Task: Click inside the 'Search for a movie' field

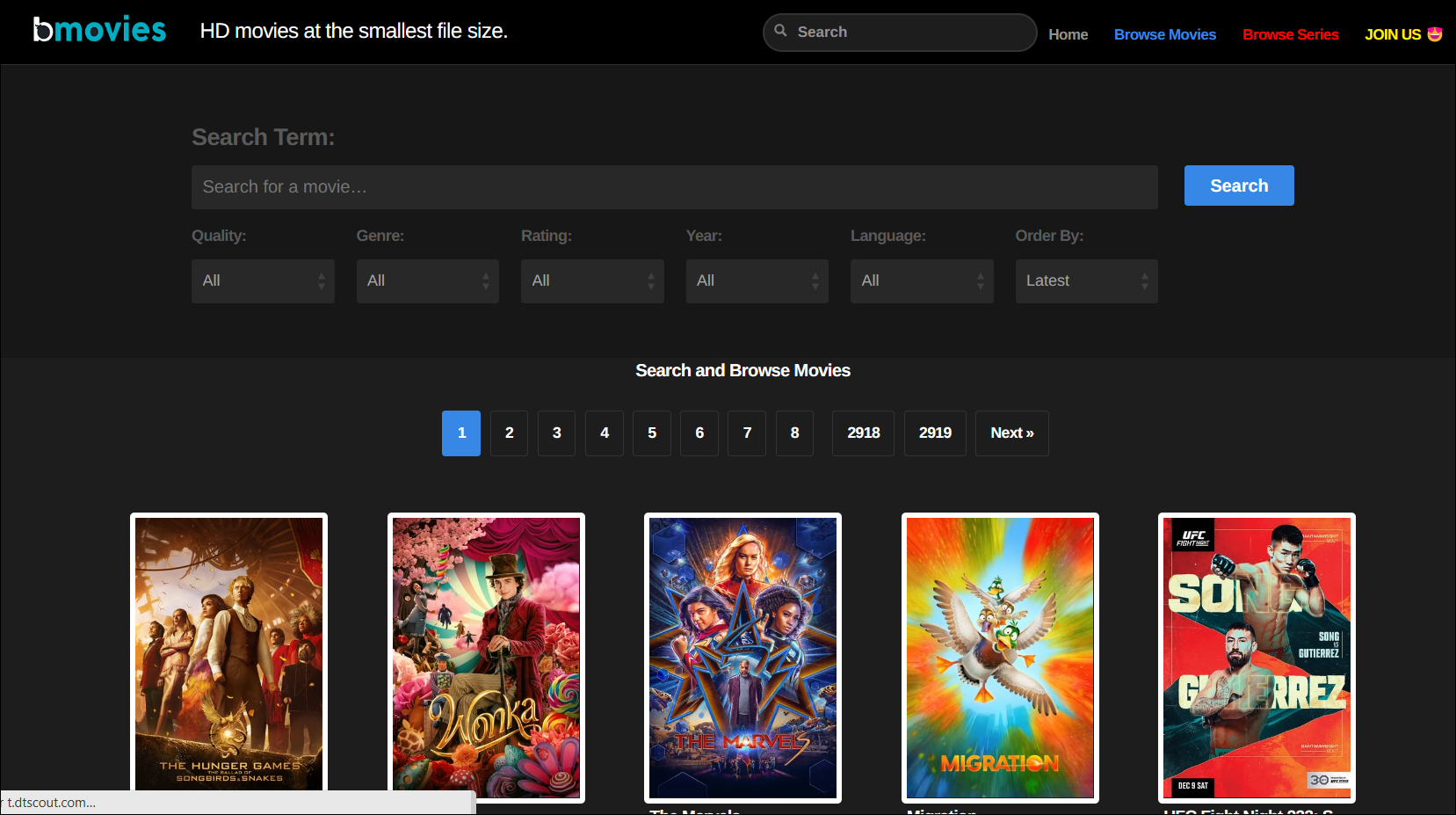Action: (x=674, y=186)
